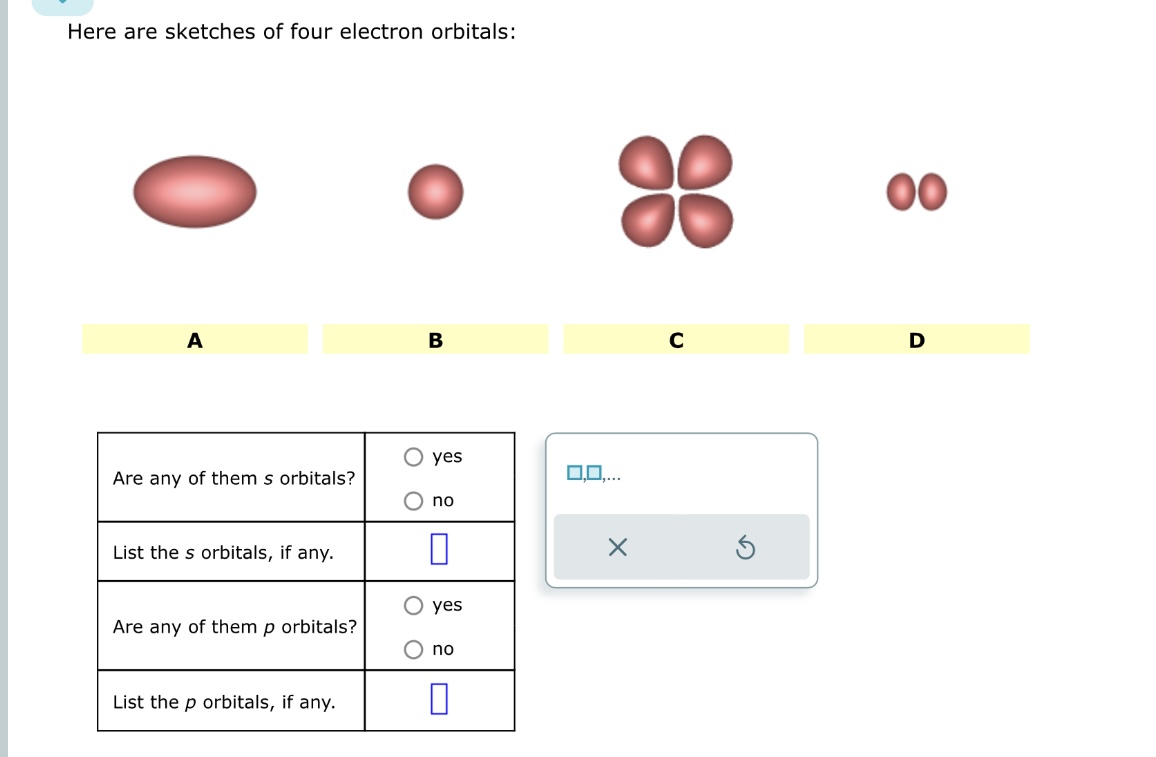
Task: Select the two-lobed orbital sketch labeled D
Action: [x=916, y=192]
